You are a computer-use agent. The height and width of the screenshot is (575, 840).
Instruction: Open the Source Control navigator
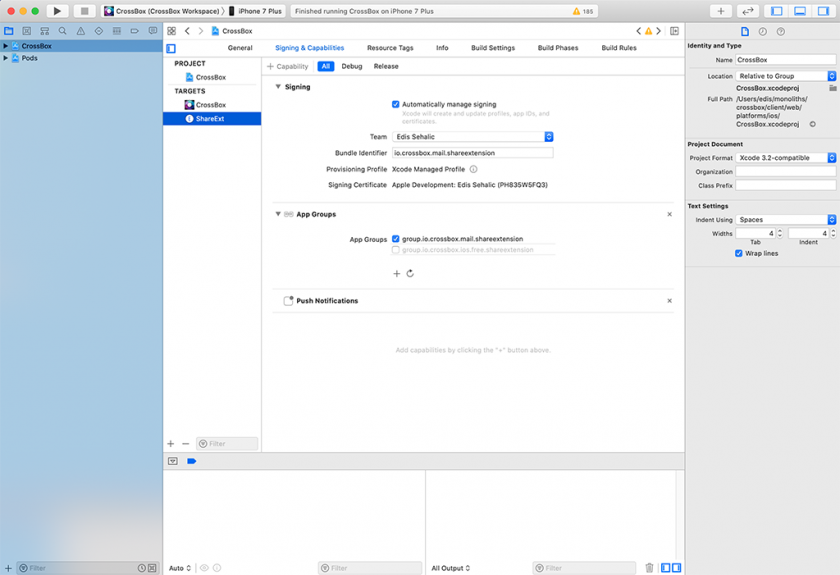coord(27,31)
